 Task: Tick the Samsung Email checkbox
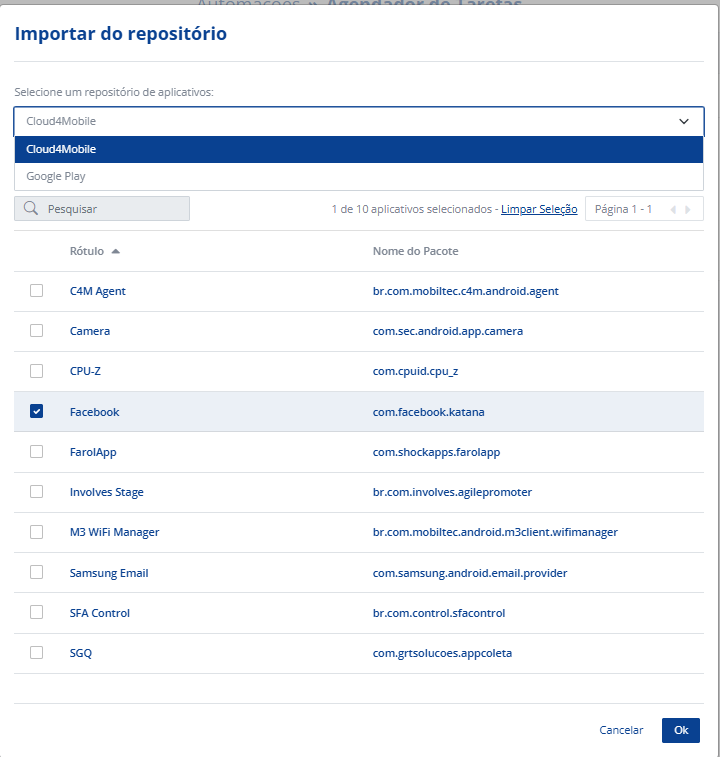tap(37, 572)
